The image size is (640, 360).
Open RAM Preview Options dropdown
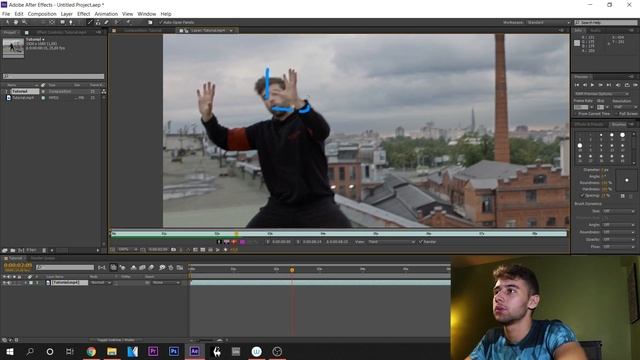pyautogui.click(x=602, y=94)
